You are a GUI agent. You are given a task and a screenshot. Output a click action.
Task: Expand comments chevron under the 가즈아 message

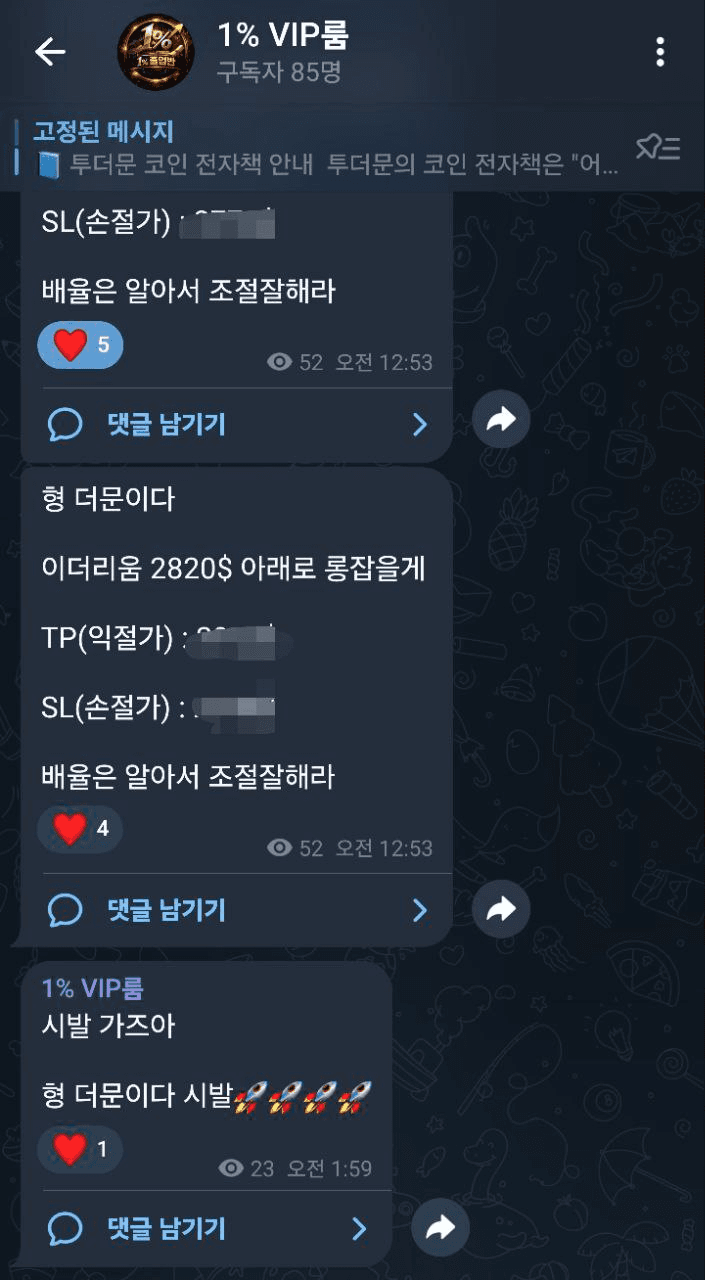(359, 1228)
